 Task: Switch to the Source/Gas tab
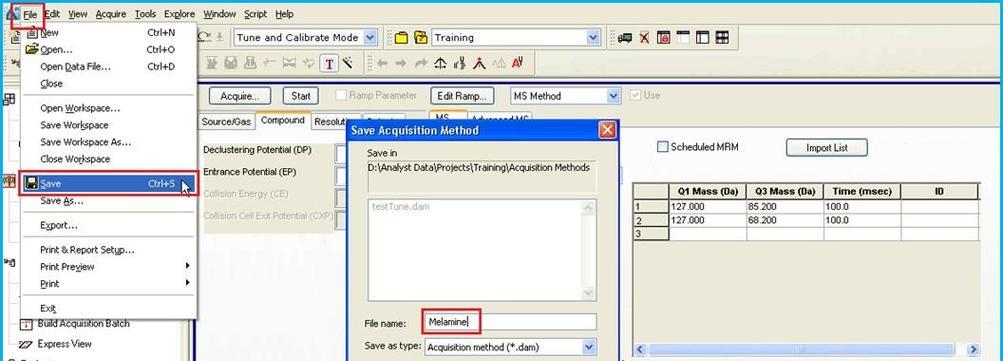[x=227, y=121]
